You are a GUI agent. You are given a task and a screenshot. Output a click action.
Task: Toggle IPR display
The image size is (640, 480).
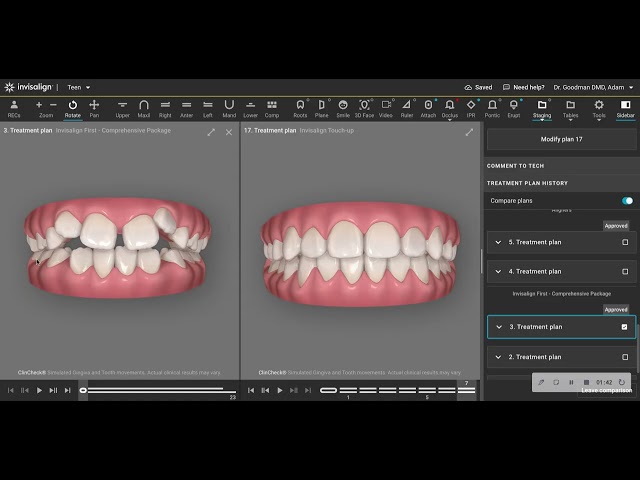click(471, 109)
